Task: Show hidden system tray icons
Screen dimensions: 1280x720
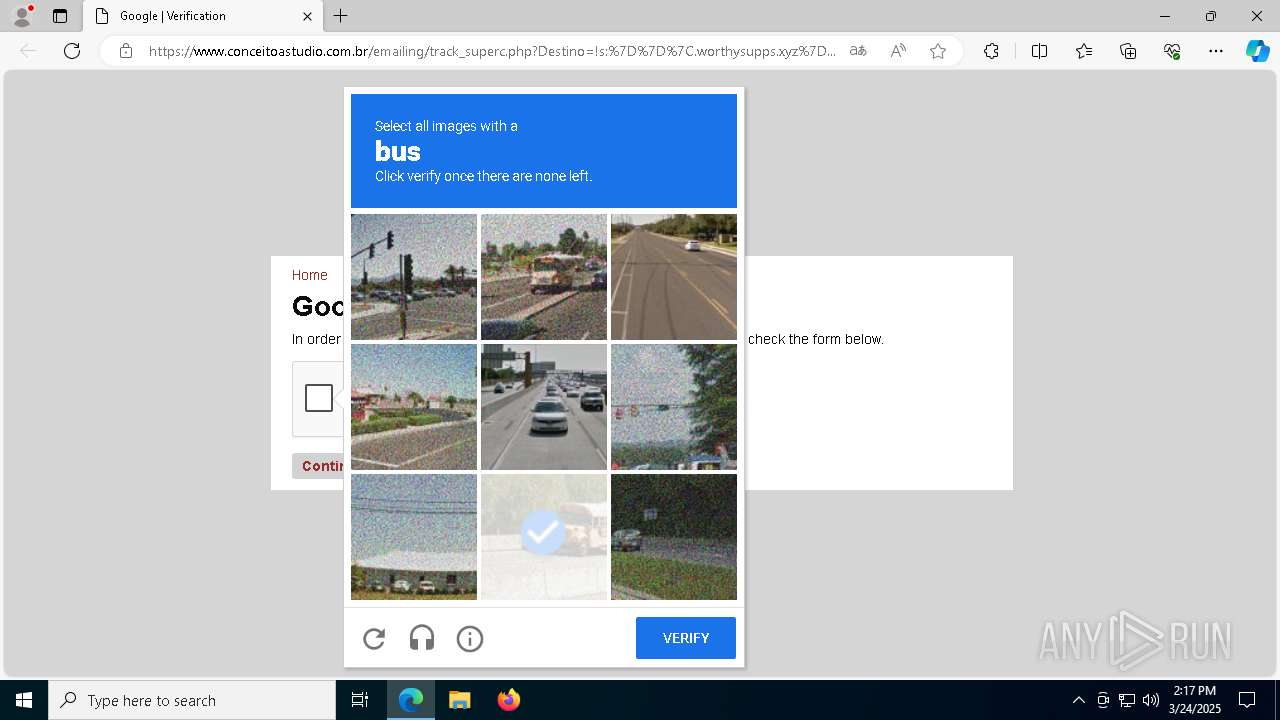Action: pyautogui.click(x=1078, y=700)
